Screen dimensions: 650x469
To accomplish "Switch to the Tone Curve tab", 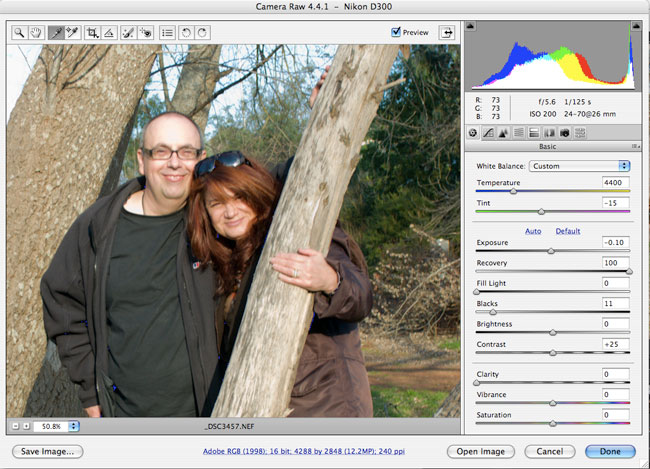I will click(488, 133).
